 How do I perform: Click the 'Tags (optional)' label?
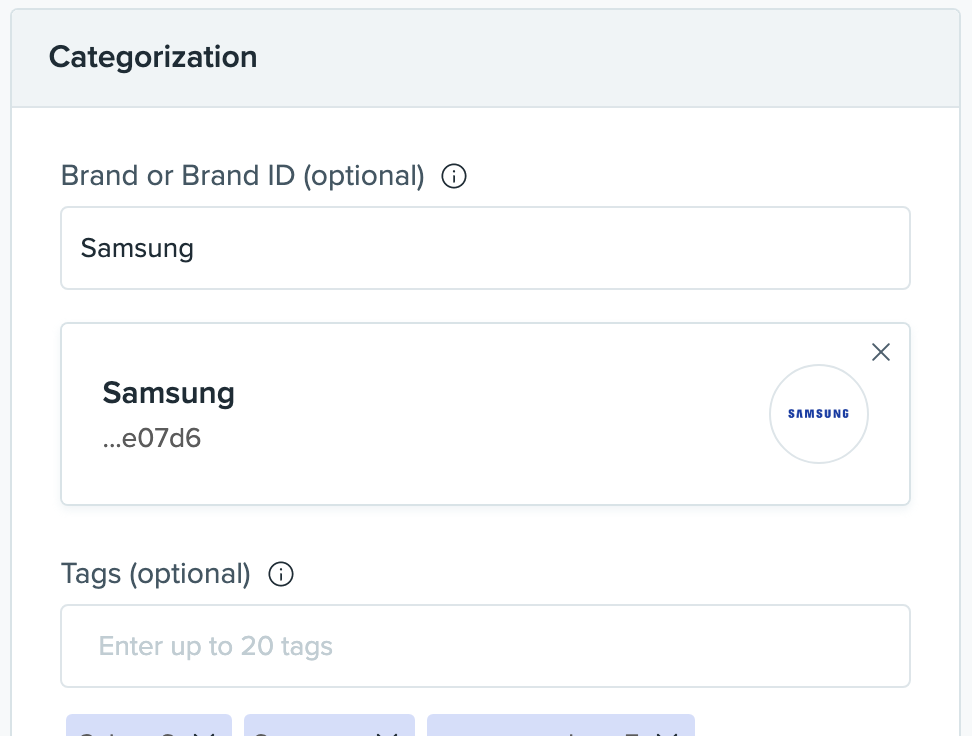156,574
